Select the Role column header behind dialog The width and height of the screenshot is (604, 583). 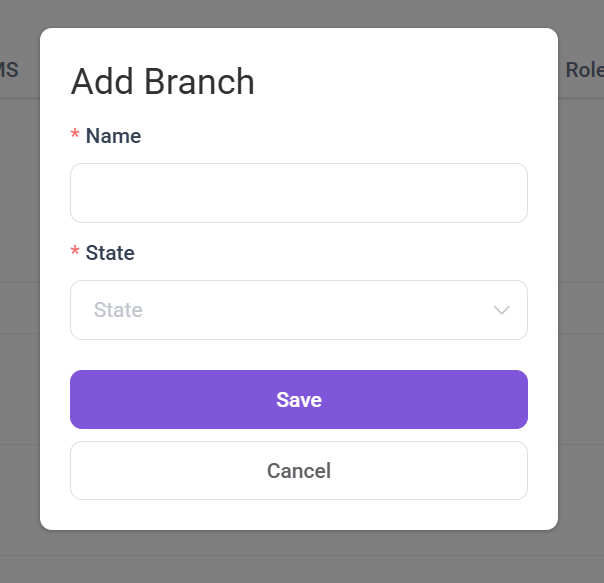coord(584,70)
